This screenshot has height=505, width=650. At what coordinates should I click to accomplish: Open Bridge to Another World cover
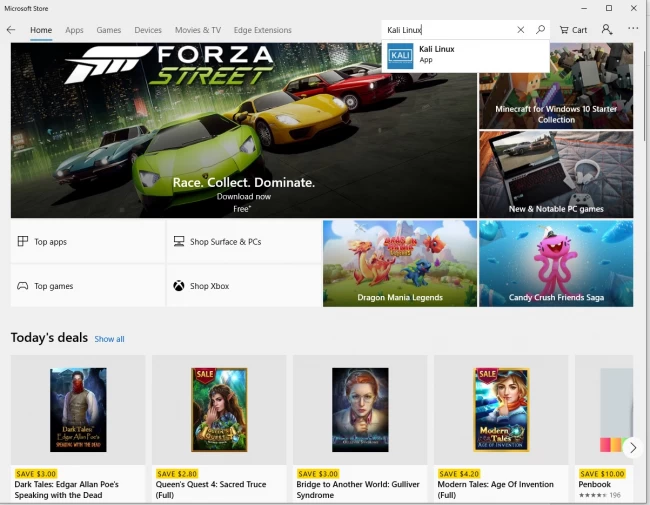point(360,410)
